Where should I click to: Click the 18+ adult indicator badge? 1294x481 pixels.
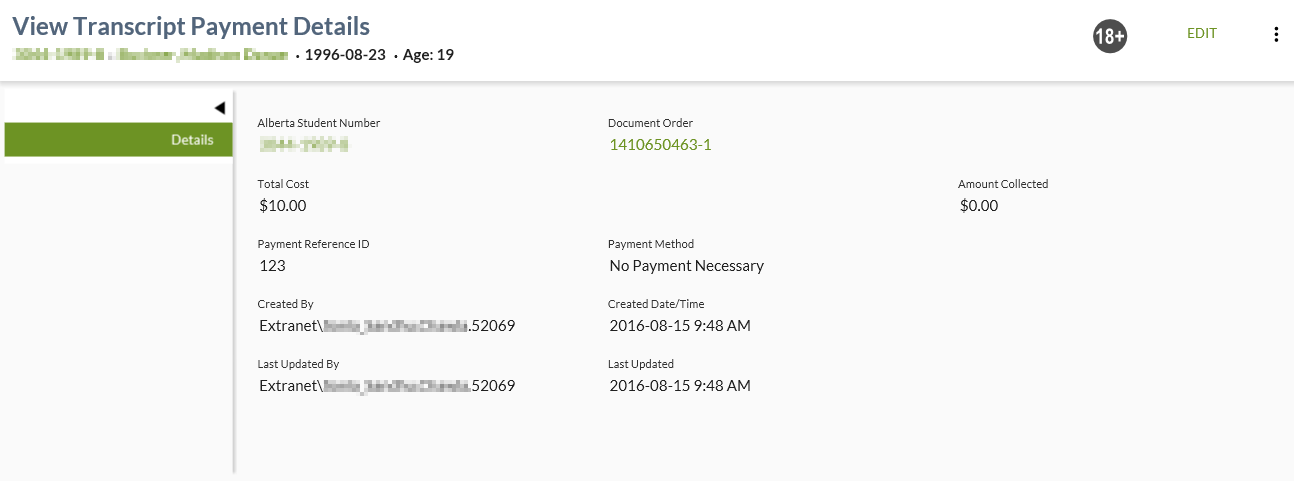click(1109, 36)
